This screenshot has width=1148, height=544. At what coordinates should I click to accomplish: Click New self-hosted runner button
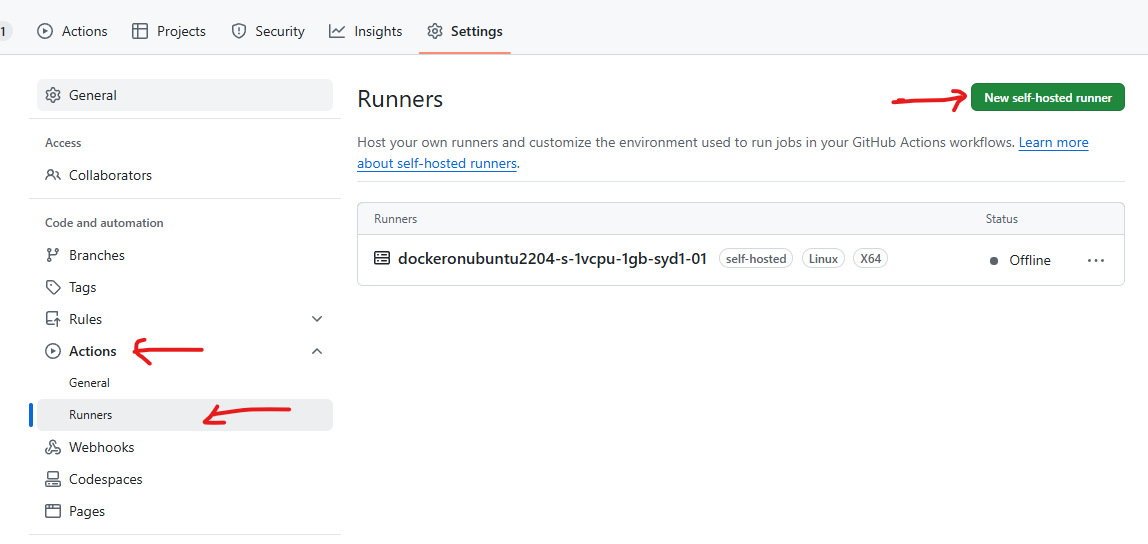(x=1048, y=97)
